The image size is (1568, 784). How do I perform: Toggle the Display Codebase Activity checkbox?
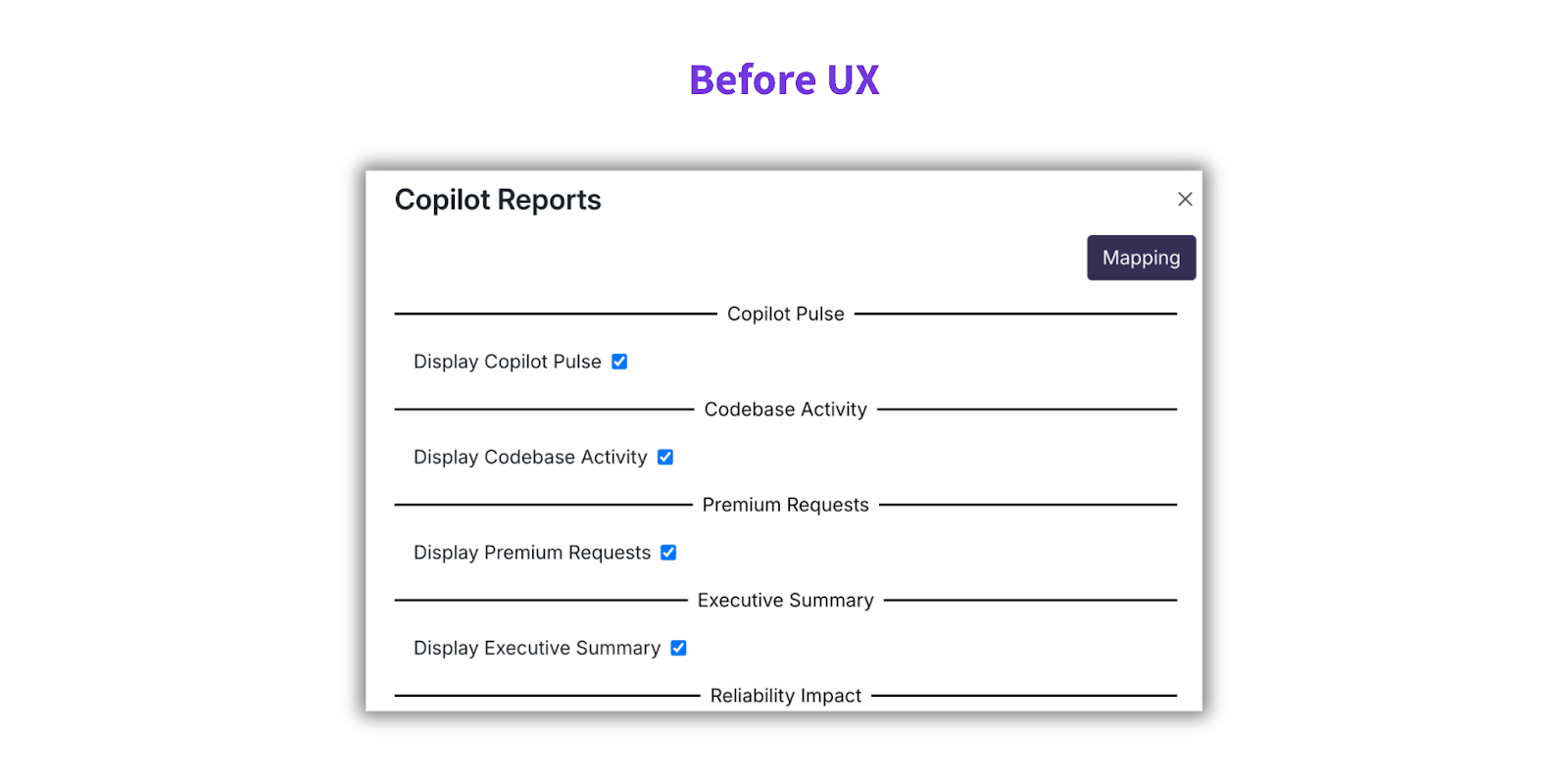point(665,457)
